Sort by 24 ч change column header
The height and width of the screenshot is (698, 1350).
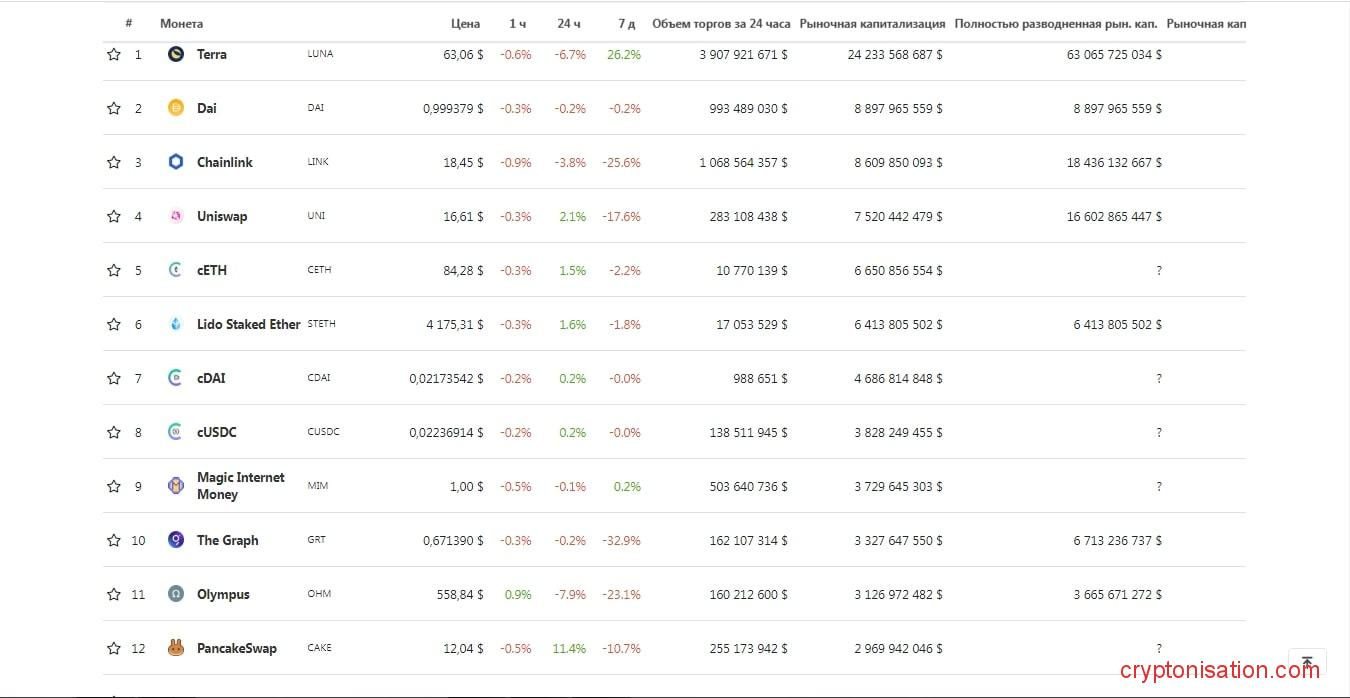[x=569, y=24]
